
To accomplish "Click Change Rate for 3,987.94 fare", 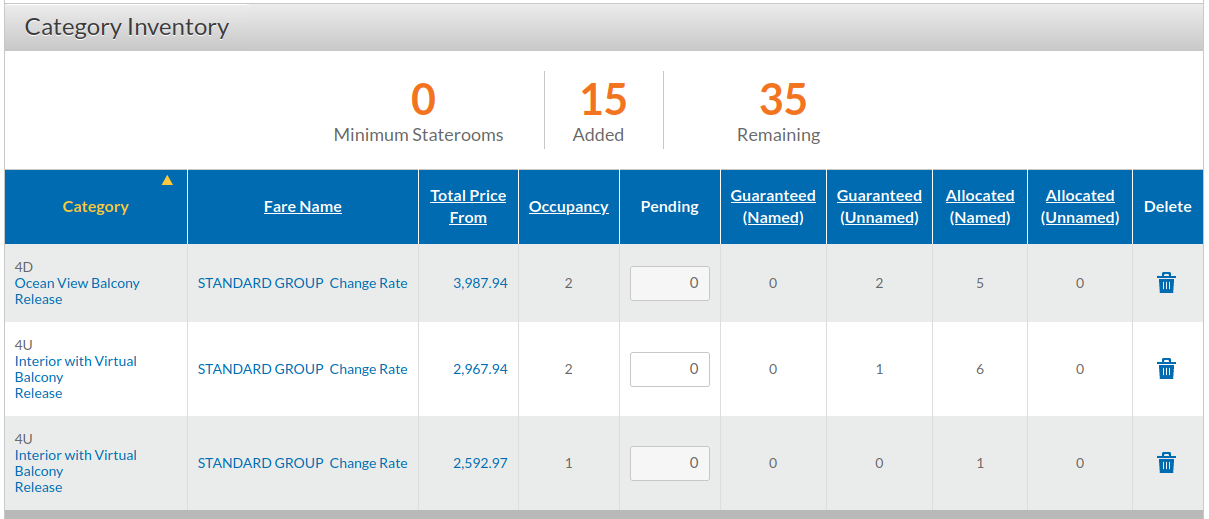I will click(369, 283).
